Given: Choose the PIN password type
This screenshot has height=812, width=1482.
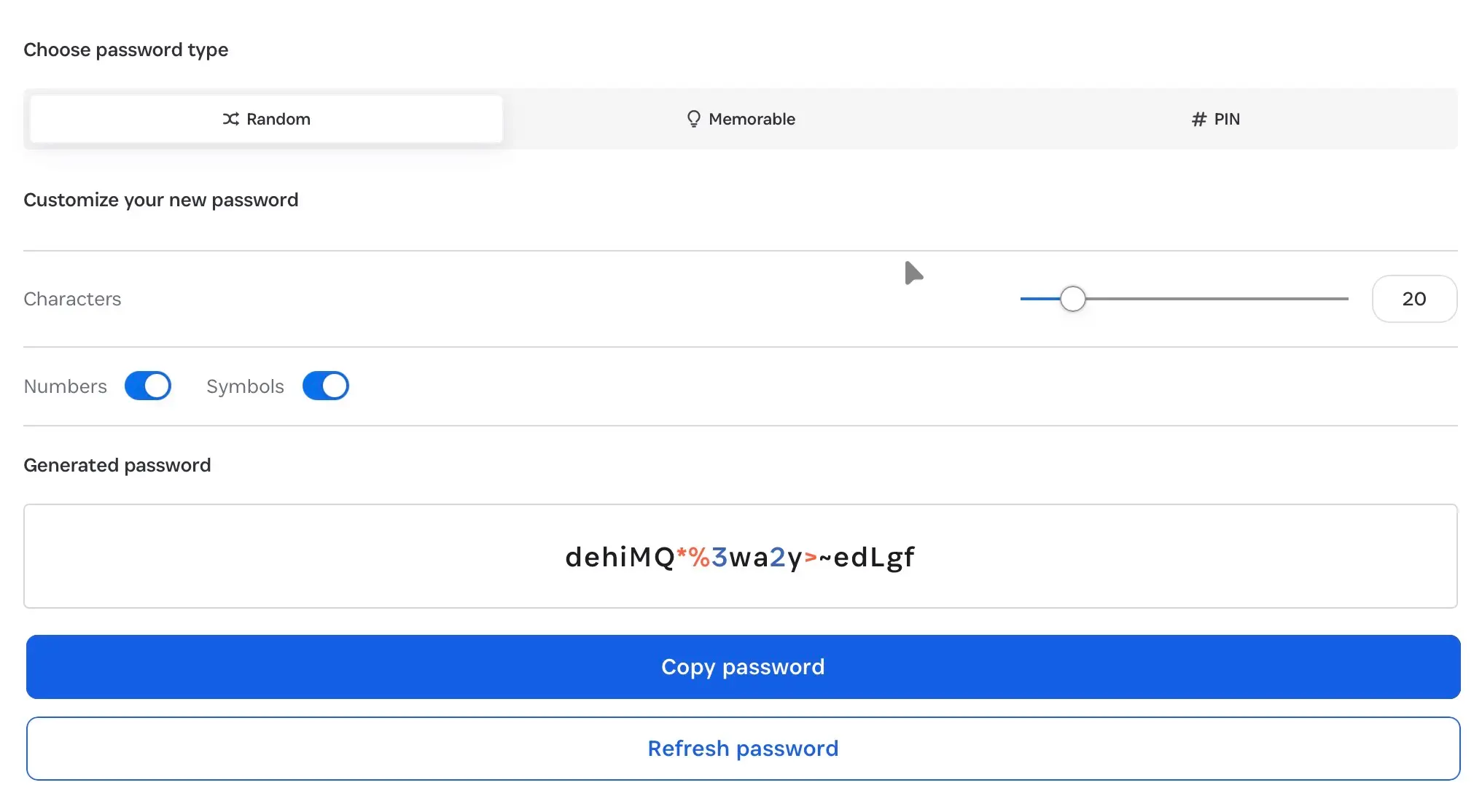Looking at the screenshot, I should (x=1215, y=119).
